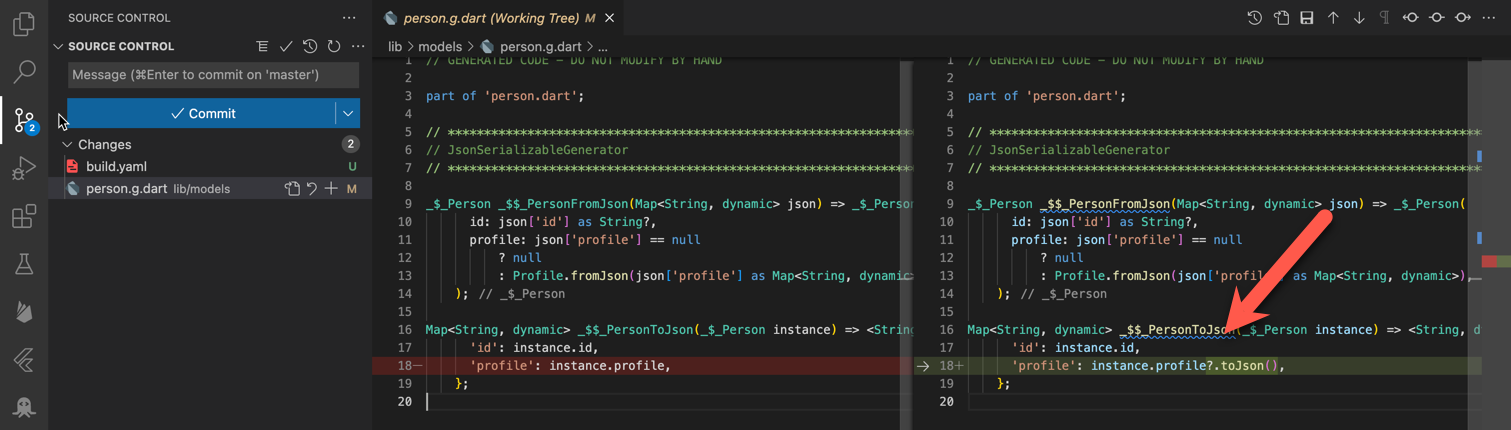Open file icon for person.g.dart row

pyautogui.click(x=292, y=189)
